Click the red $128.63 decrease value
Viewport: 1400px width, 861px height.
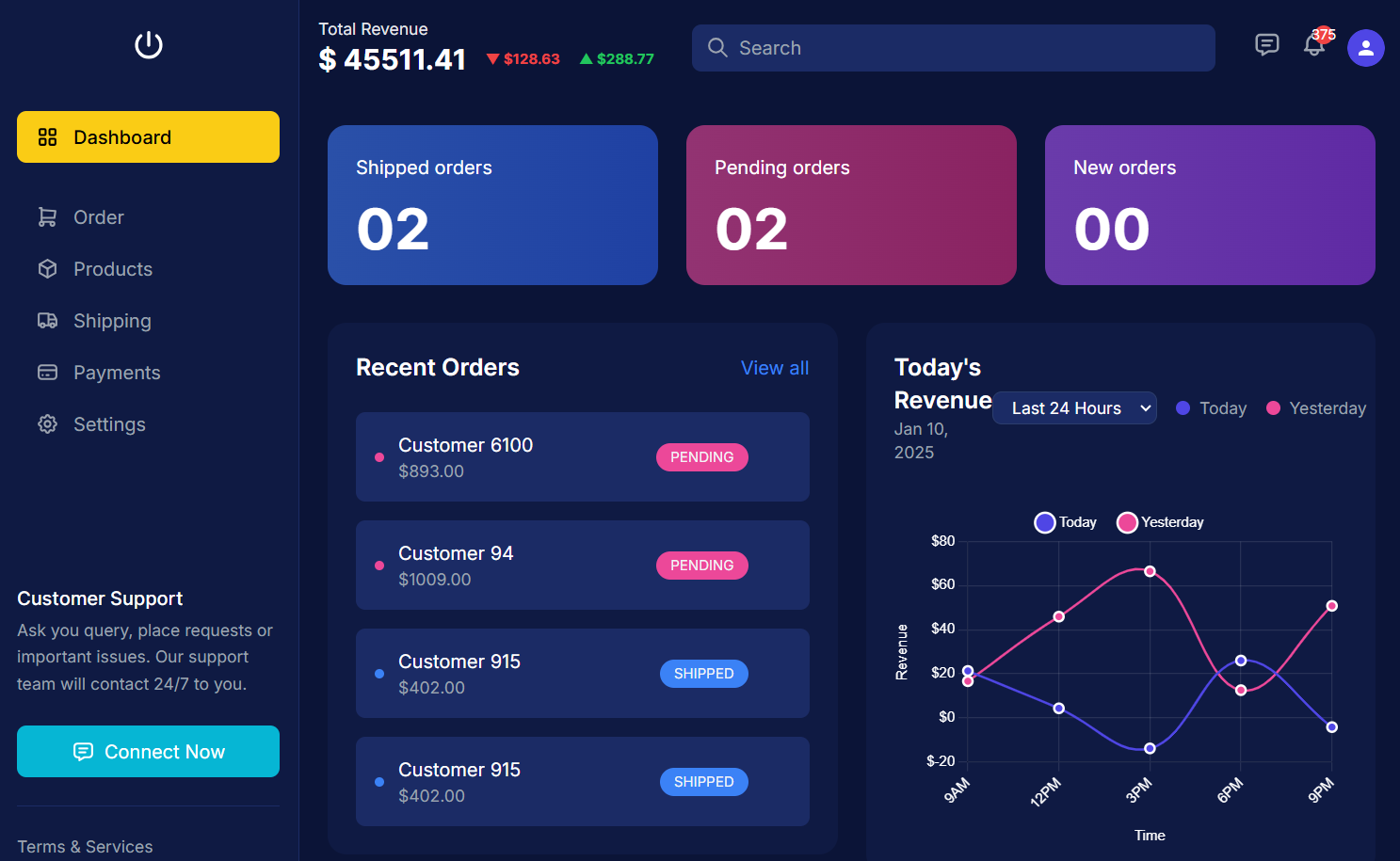click(523, 58)
